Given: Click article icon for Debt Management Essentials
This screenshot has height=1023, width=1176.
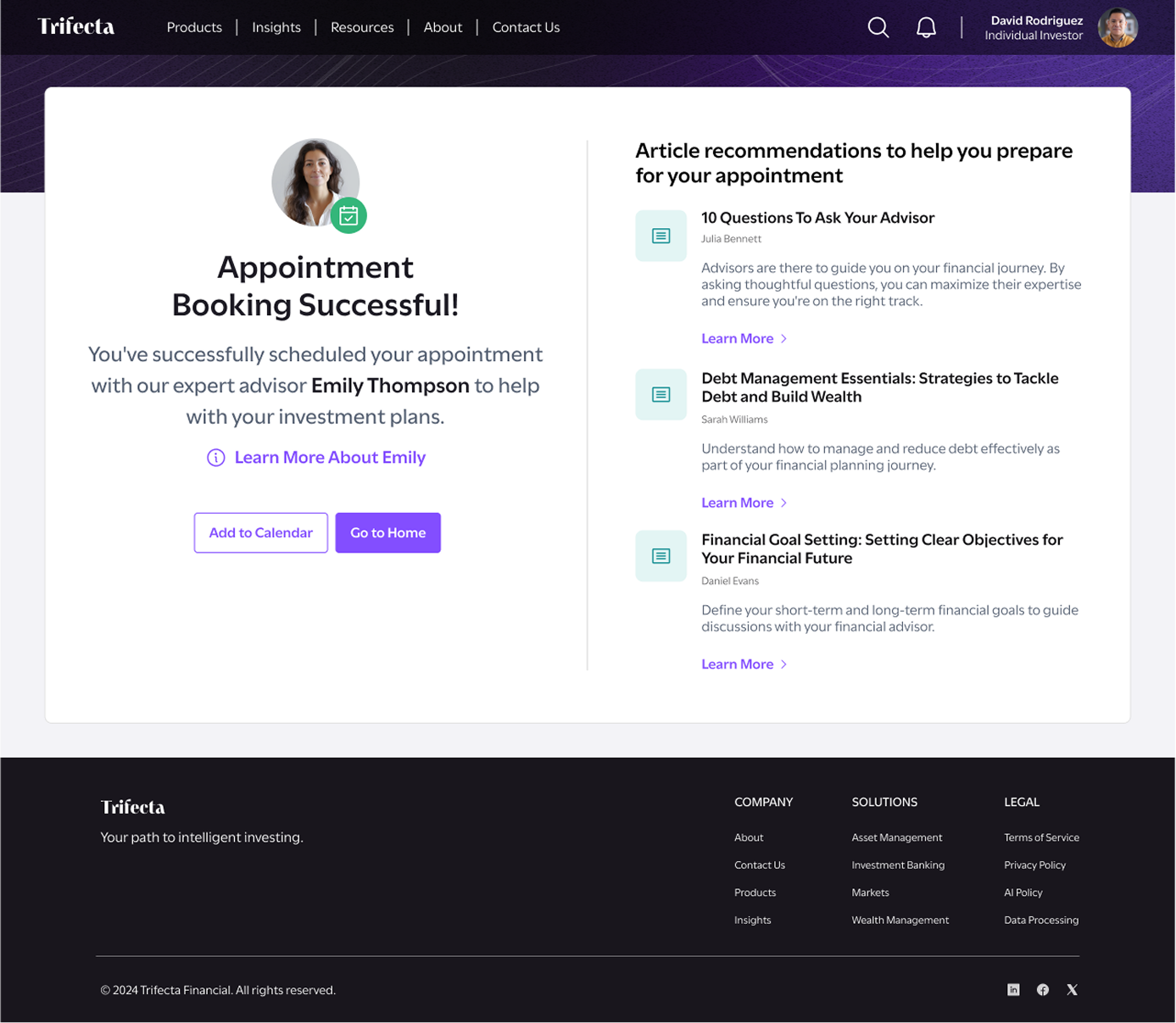Looking at the screenshot, I should point(660,395).
